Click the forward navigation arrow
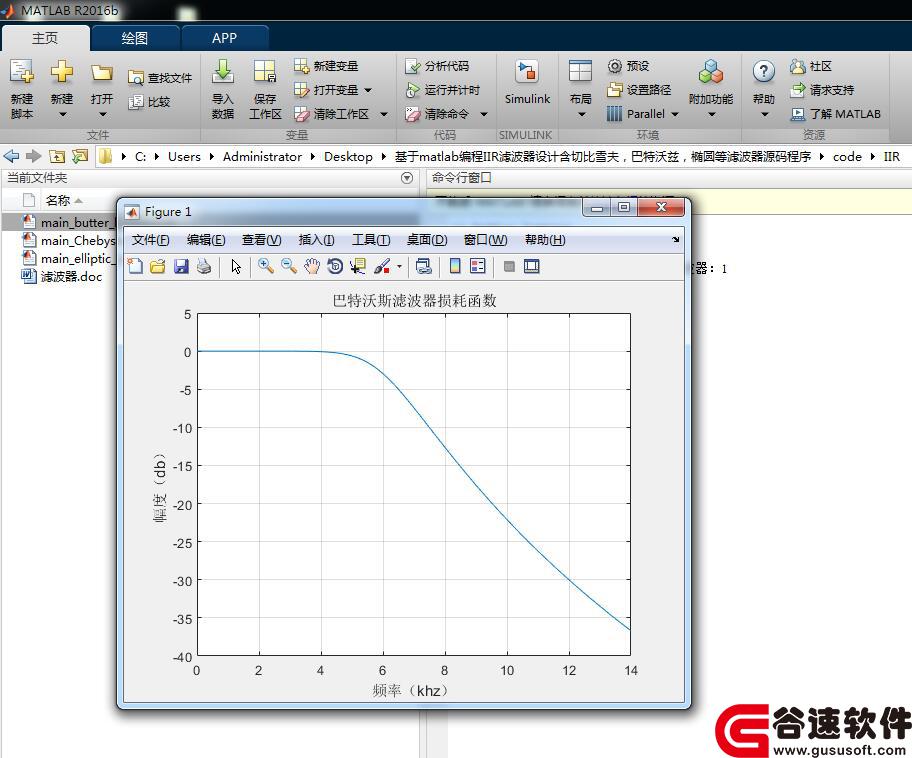 pyautogui.click(x=34, y=156)
